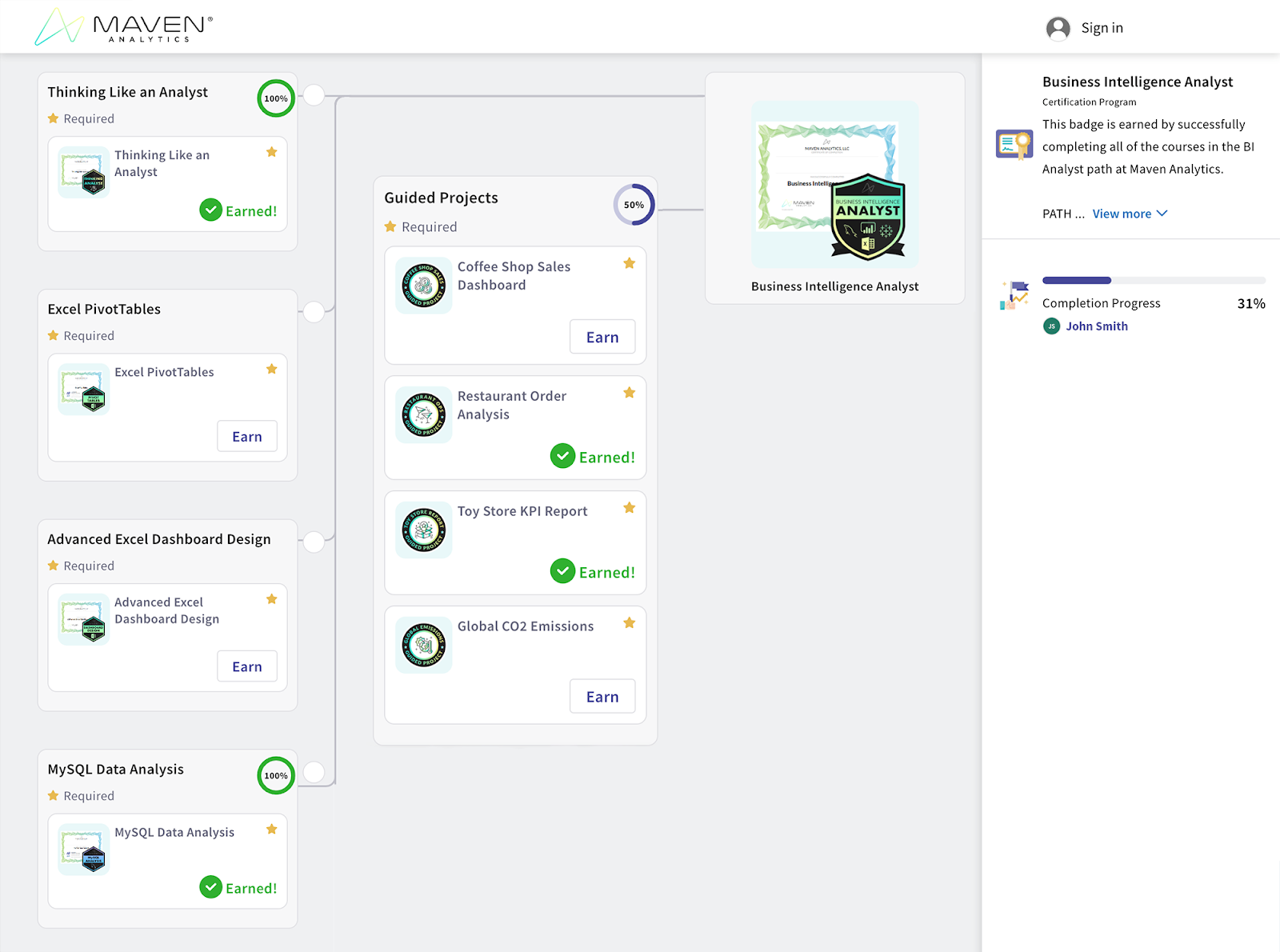1280x952 pixels.
Task: Click the Global CO2 Emissions badge icon
Action: point(424,645)
